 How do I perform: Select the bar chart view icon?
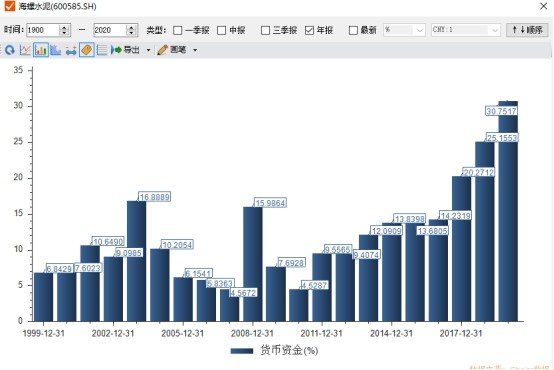pos(41,50)
